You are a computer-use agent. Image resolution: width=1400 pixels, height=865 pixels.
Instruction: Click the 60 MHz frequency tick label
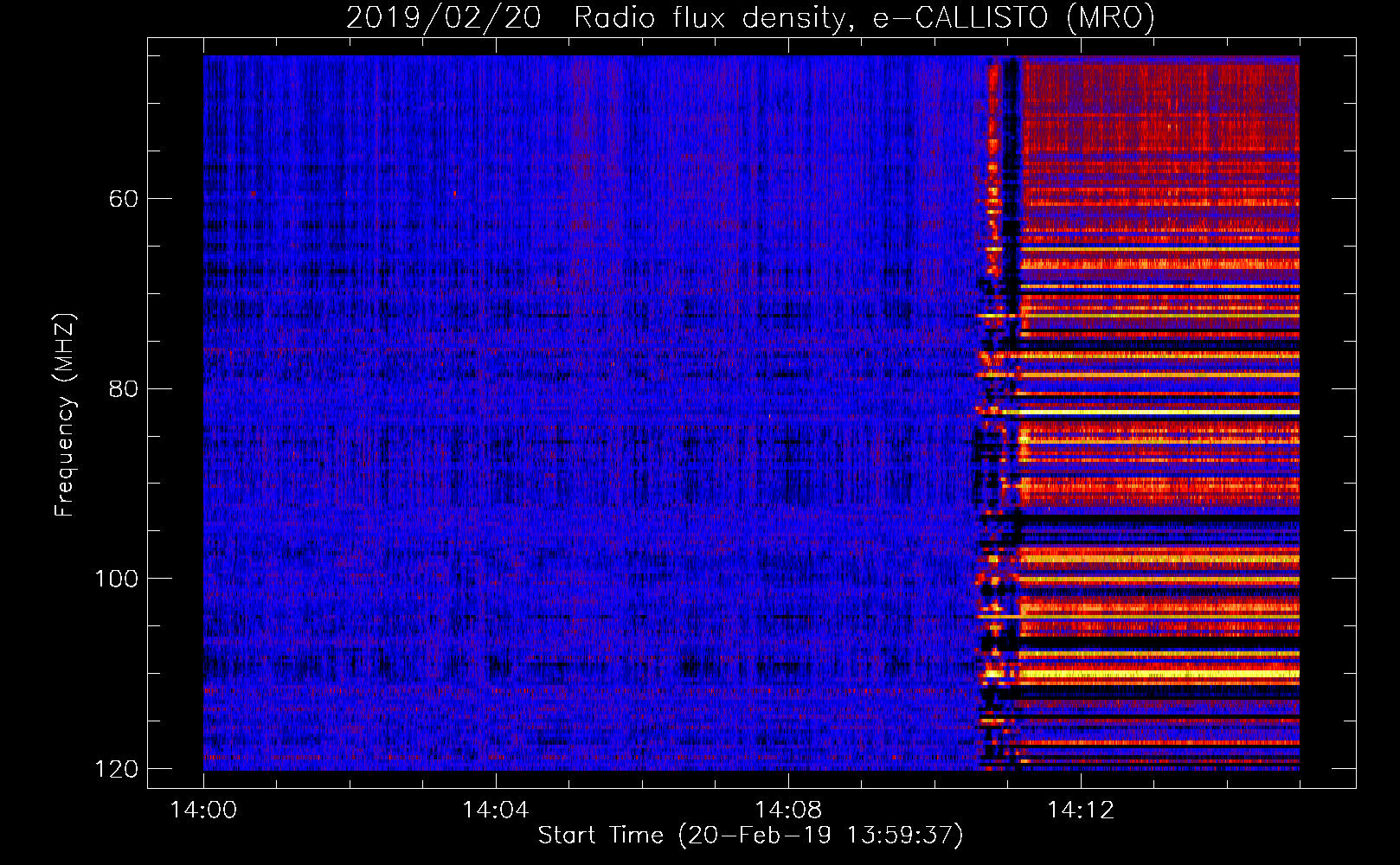124,199
